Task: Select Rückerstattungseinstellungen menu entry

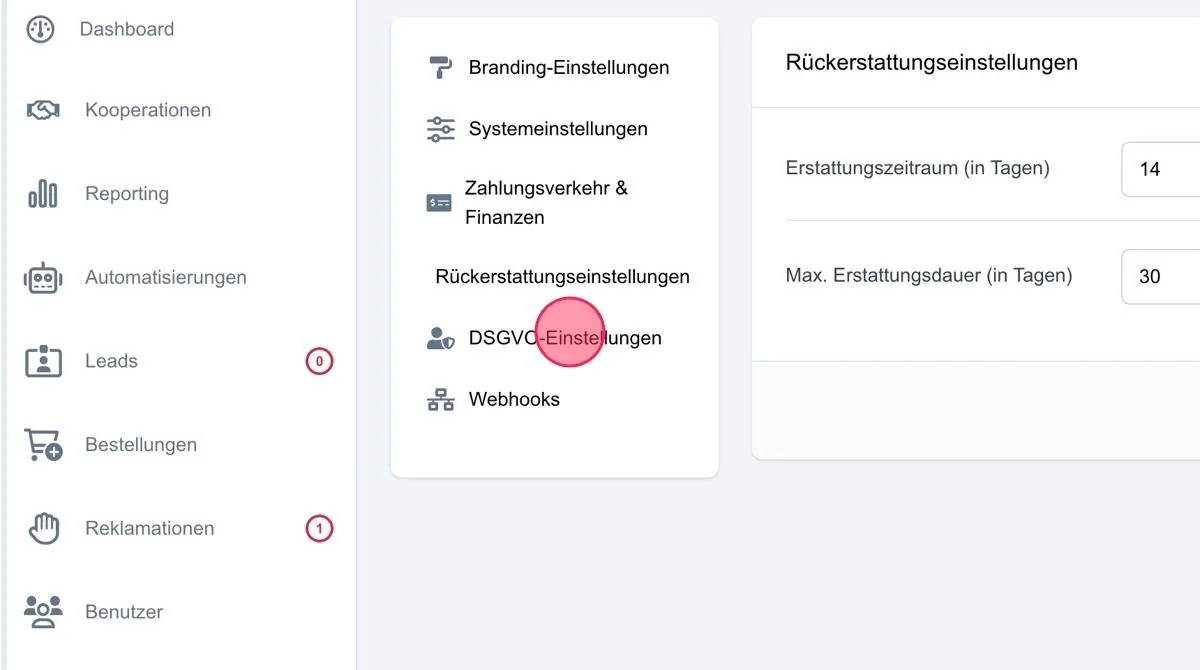Action: 563,277
